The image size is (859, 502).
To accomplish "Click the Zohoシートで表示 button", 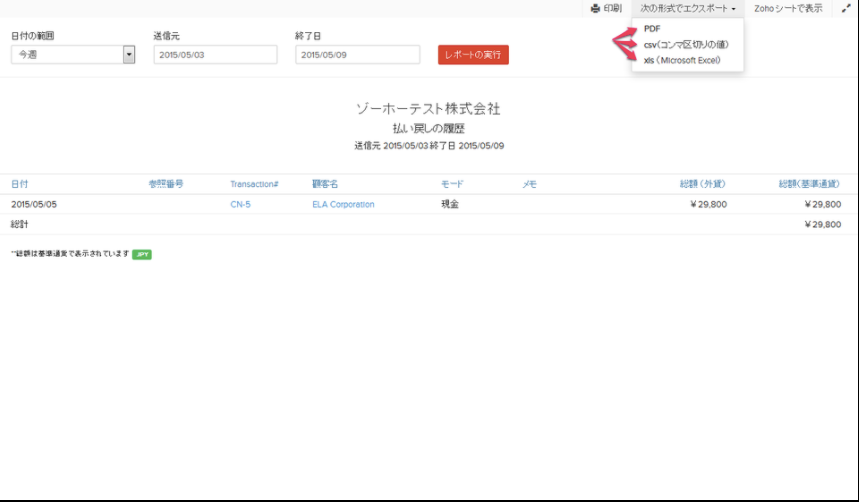I will pos(788,8).
